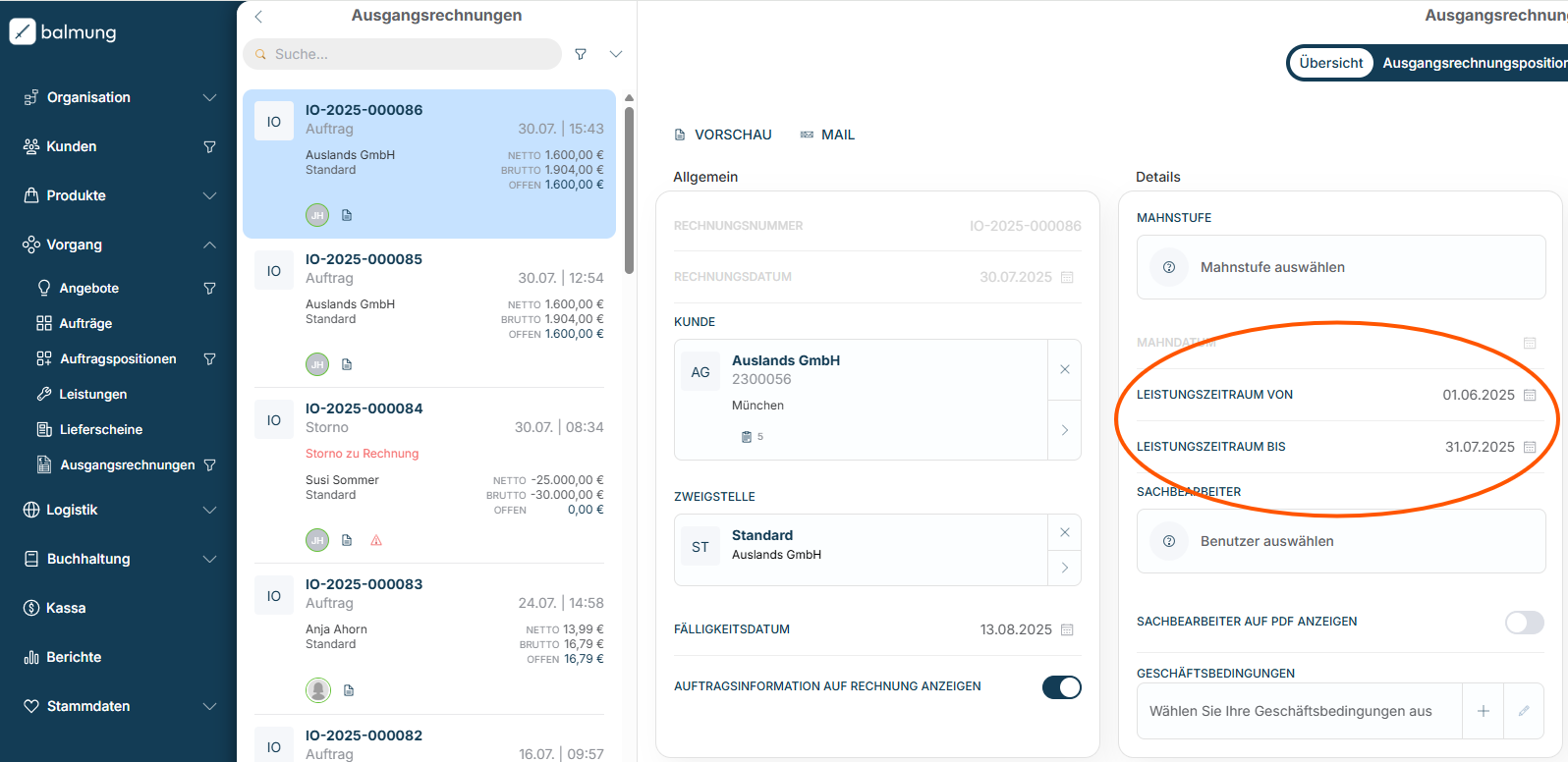Click the back arrow above the invoice list

click(258, 17)
